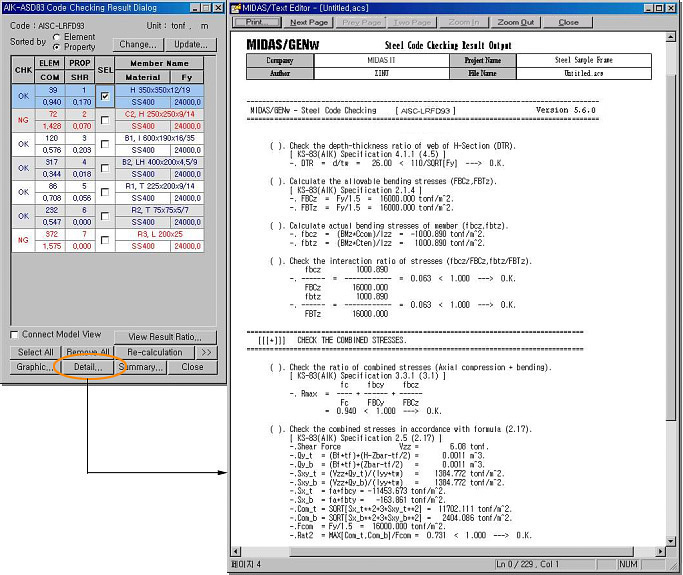Check SEL box for R3, L 200x25
This screenshot has width=683, height=575.
click(105, 240)
